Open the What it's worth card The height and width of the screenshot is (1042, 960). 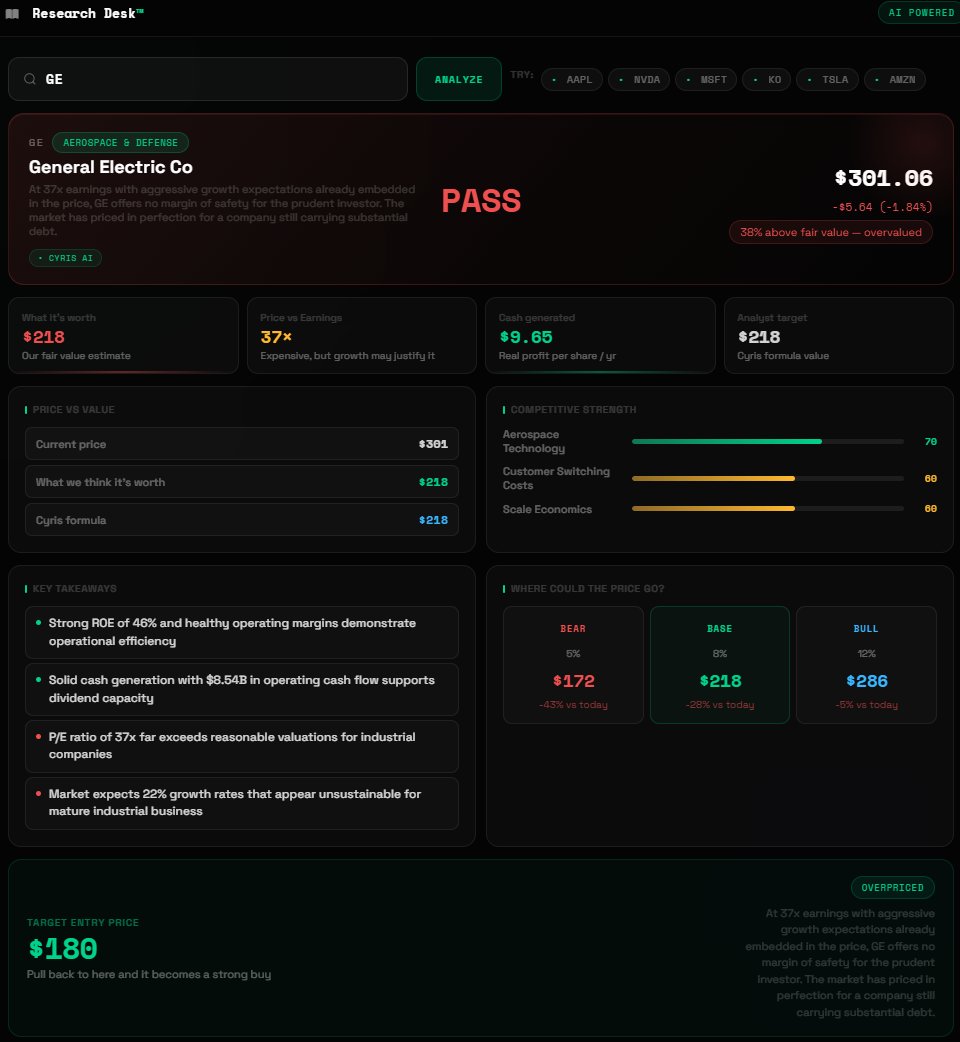click(x=124, y=336)
